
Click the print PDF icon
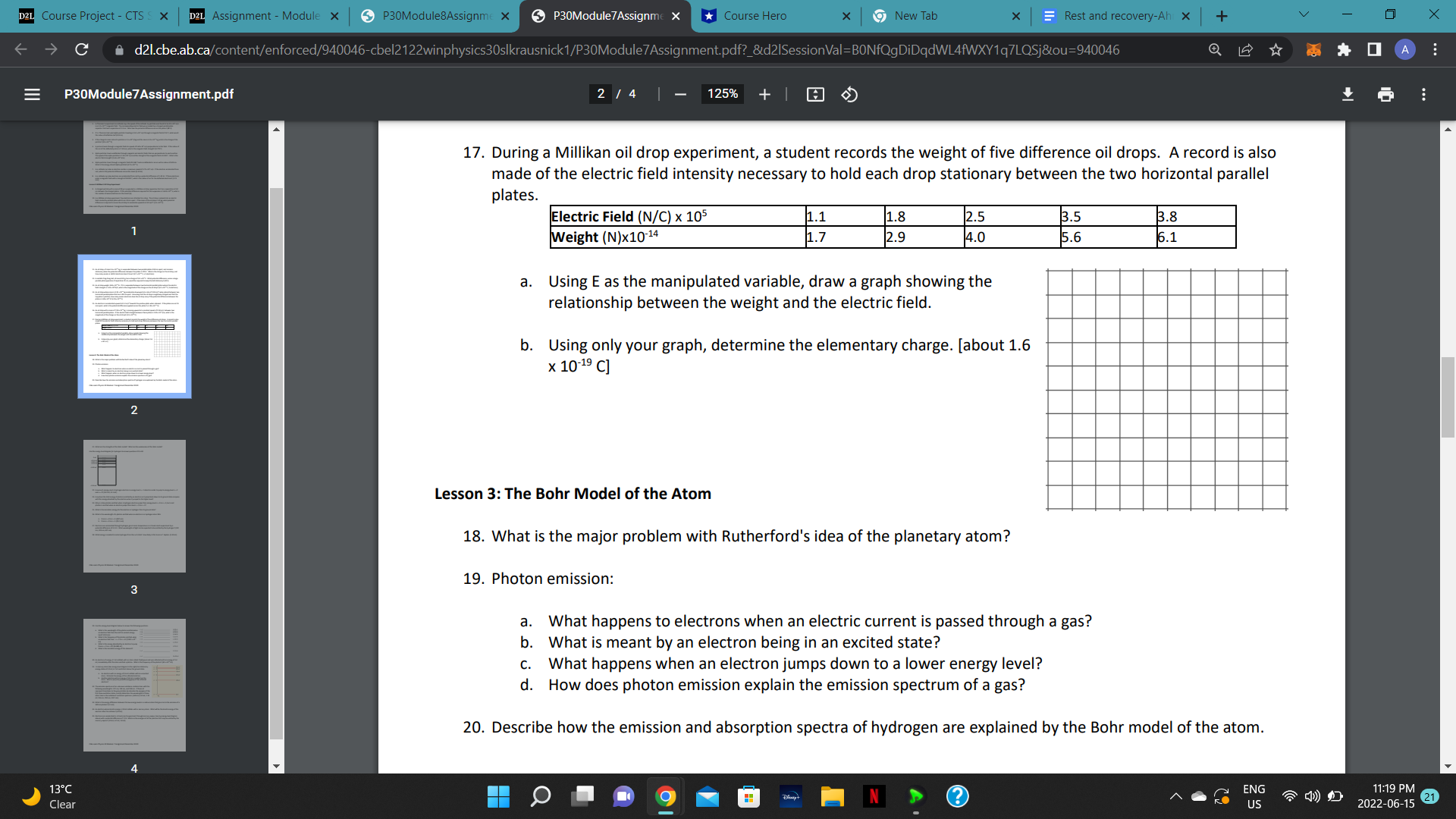click(1385, 94)
